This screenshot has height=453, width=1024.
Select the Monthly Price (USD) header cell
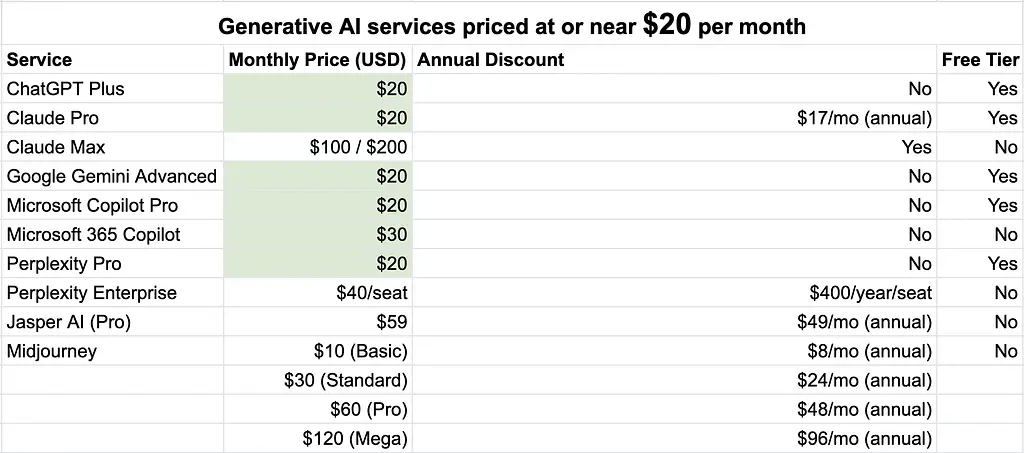(x=317, y=60)
